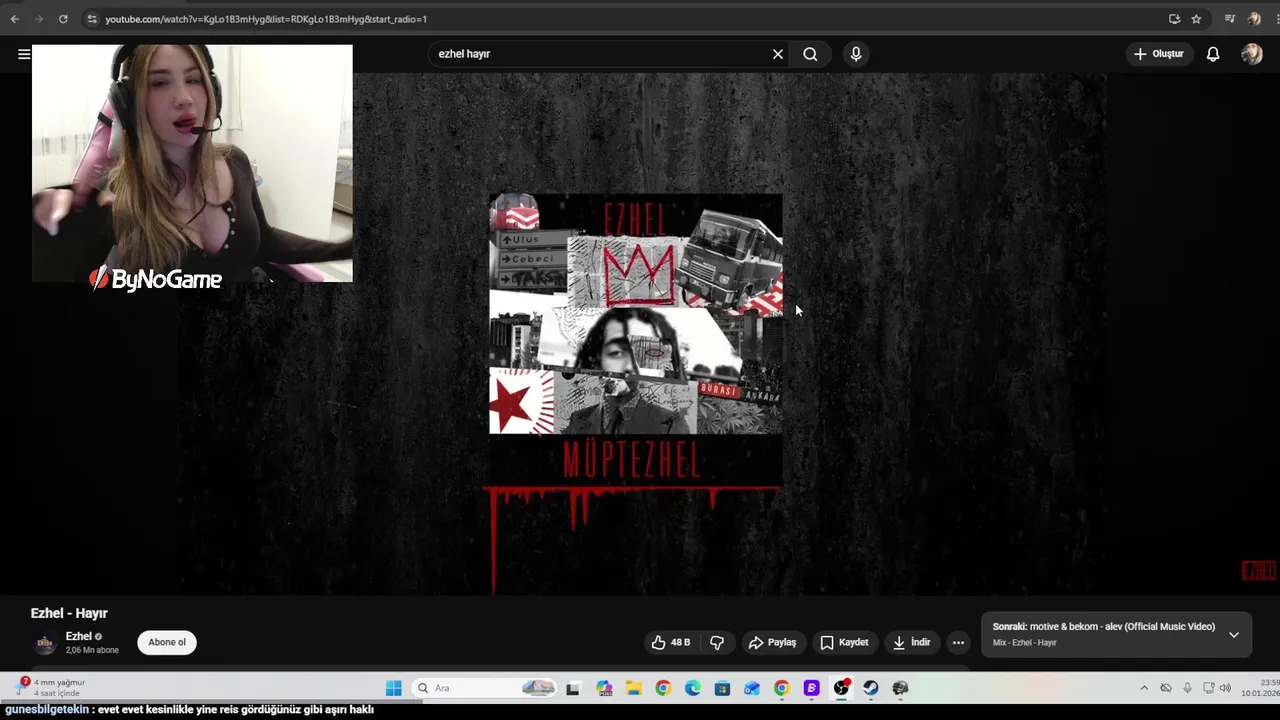Click the Ezhel channel avatar
This screenshot has width=1280, height=720.
pos(44,643)
